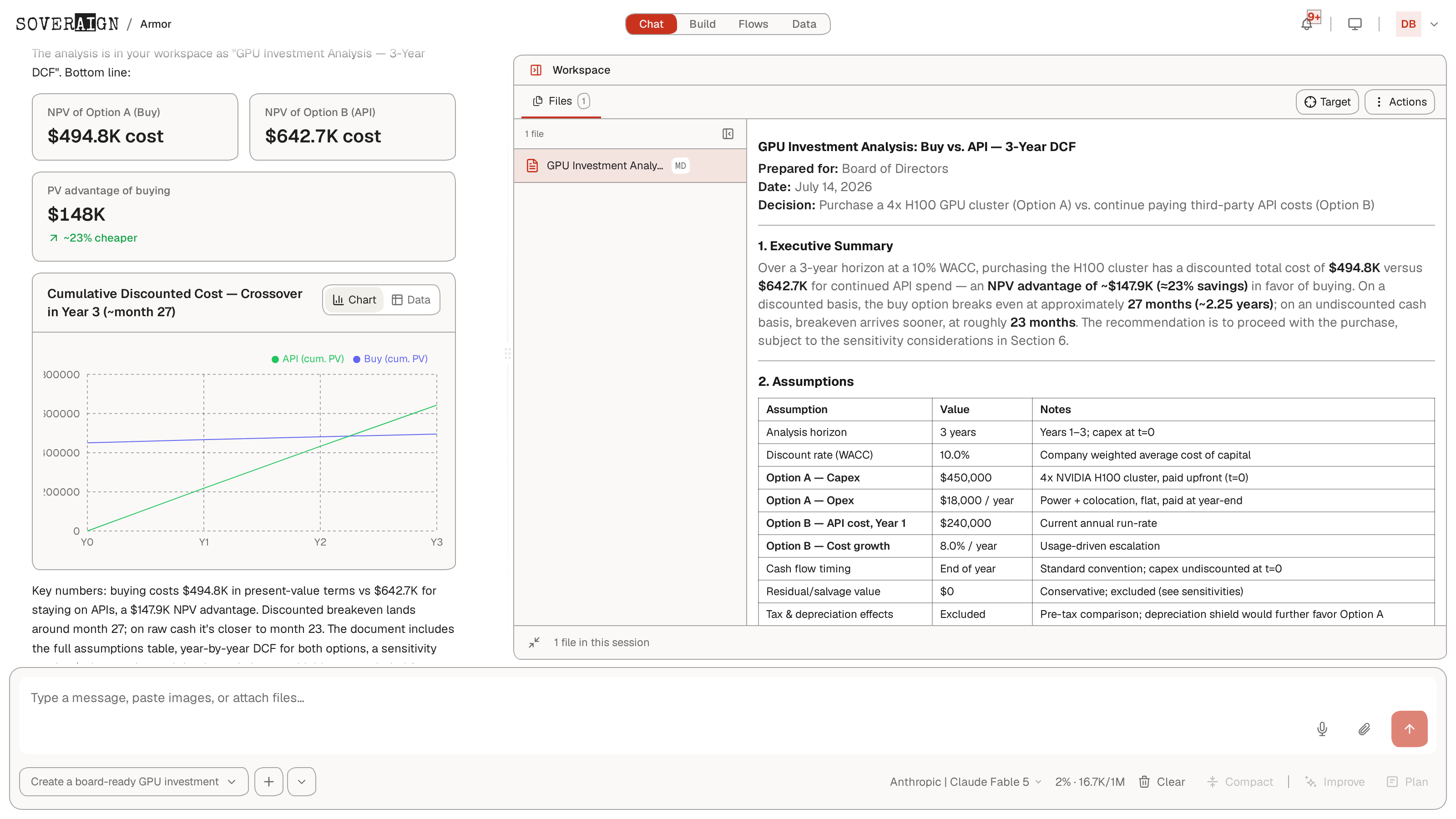Image resolution: width=1456 pixels, height=819 pixels.
Task: Click the 'Cash flow timing' cell
Action: pyautogui.click(x=844, y=569)
